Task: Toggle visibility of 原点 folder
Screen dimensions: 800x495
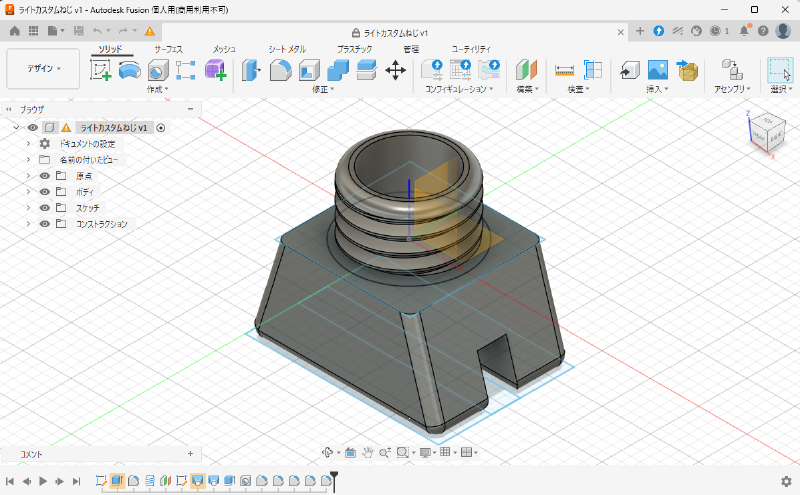Action: (x=45, y=176)
